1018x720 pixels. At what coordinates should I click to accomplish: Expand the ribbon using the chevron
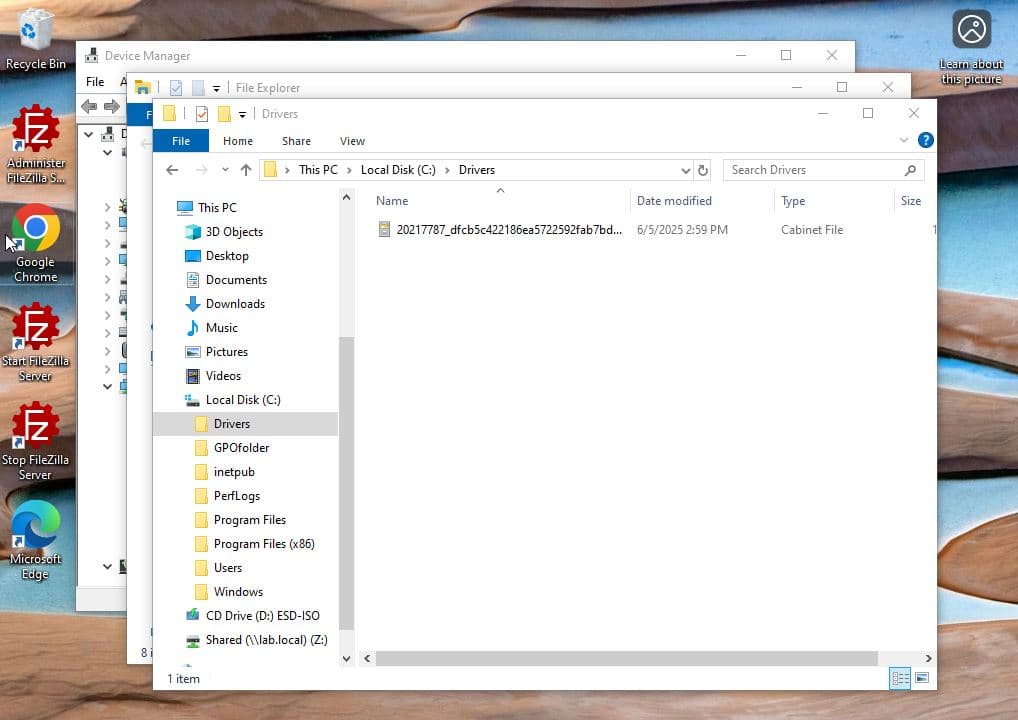(904, 141)
